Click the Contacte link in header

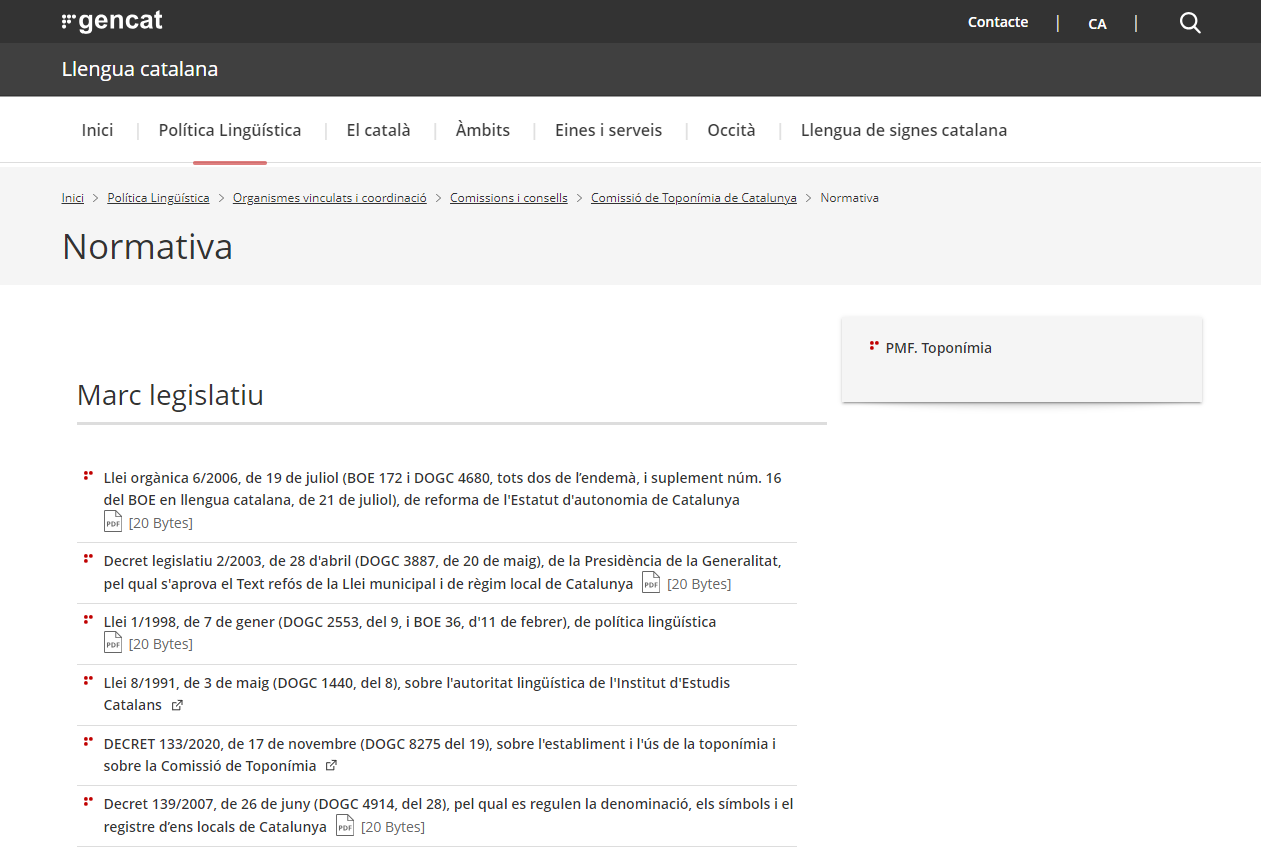pos(998,22)
